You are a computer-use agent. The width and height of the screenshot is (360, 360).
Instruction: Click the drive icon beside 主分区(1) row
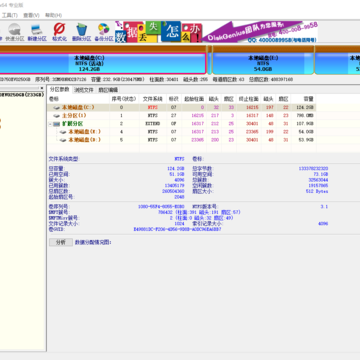(57, 116)
